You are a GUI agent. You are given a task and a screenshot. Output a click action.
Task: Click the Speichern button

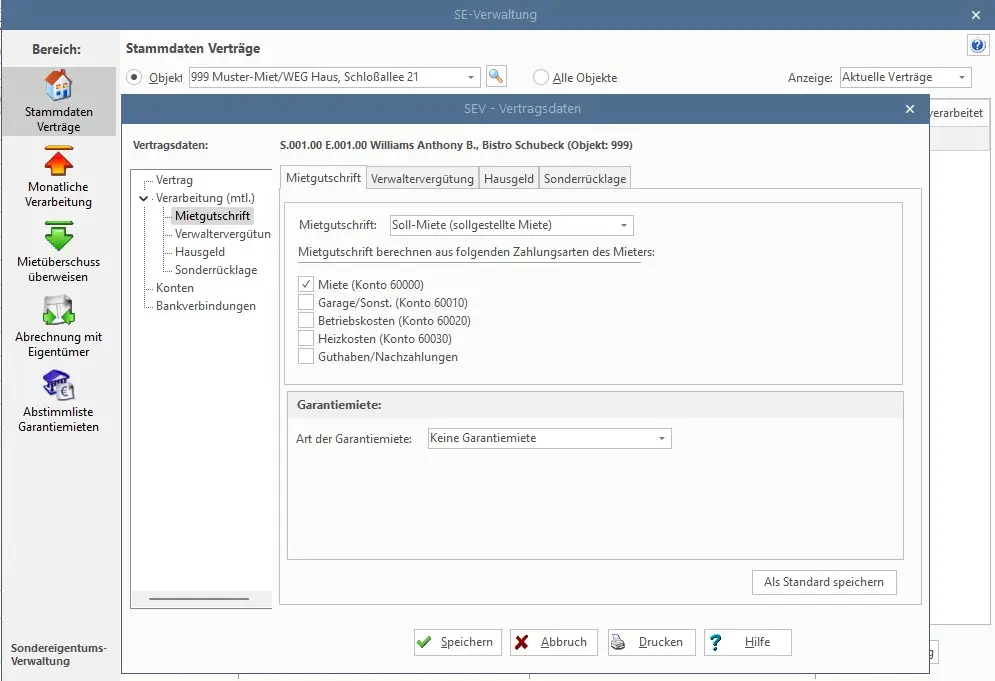pyautogui.click(x=458, y=642)
